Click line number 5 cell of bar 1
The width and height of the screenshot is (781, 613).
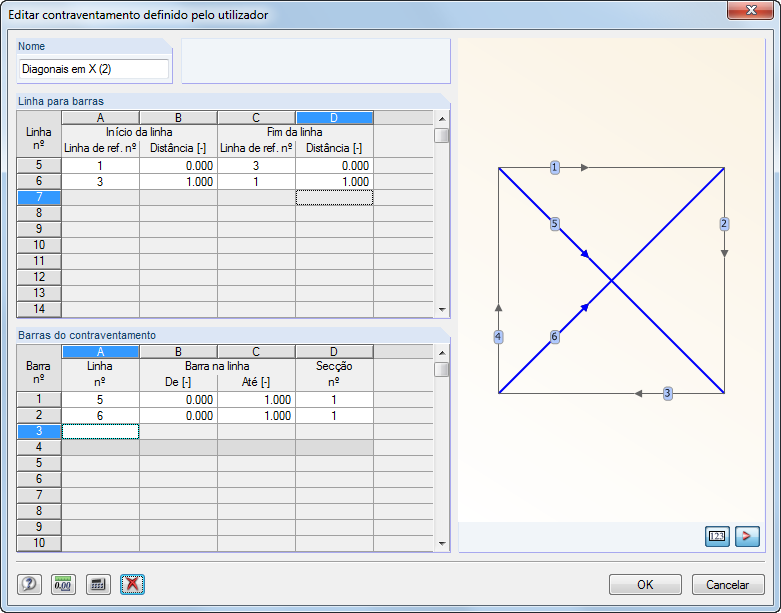pos(100,400)
